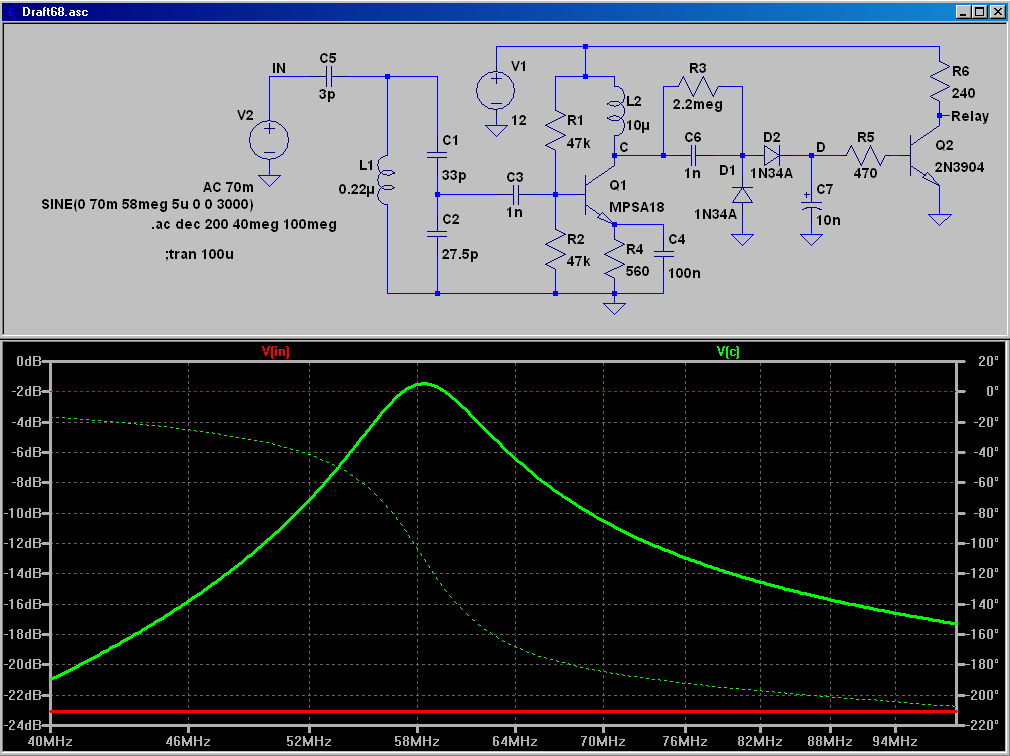Select diode D2 symbol

coord(772,155)
